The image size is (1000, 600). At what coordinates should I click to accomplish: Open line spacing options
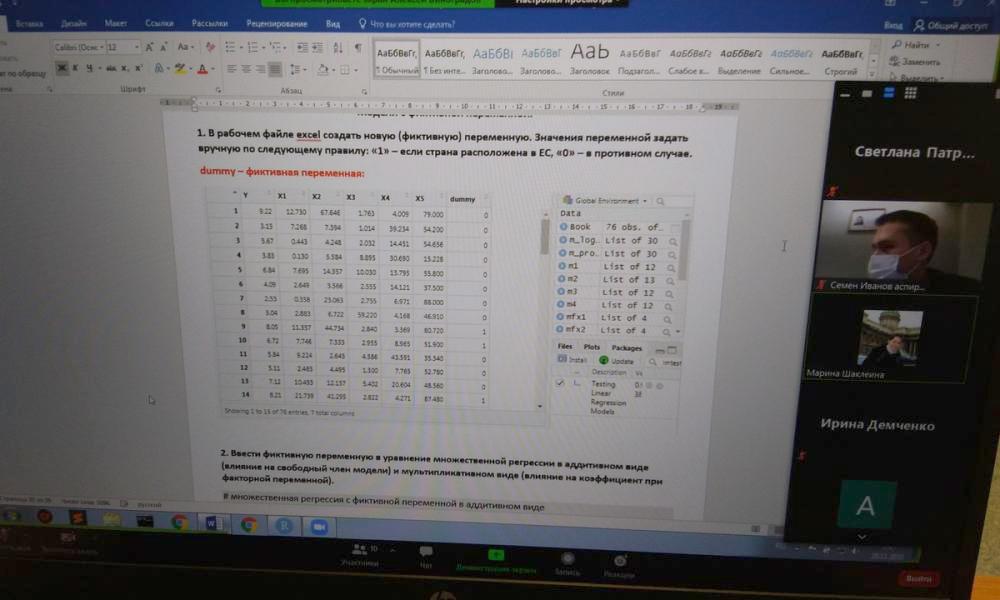[x=296, y=69]
